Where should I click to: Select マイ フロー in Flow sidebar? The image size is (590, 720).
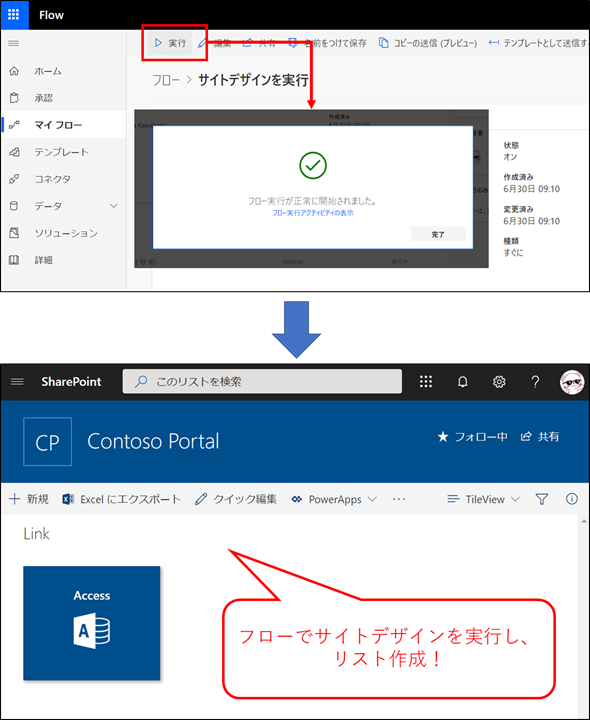click(x=63, y=125)
